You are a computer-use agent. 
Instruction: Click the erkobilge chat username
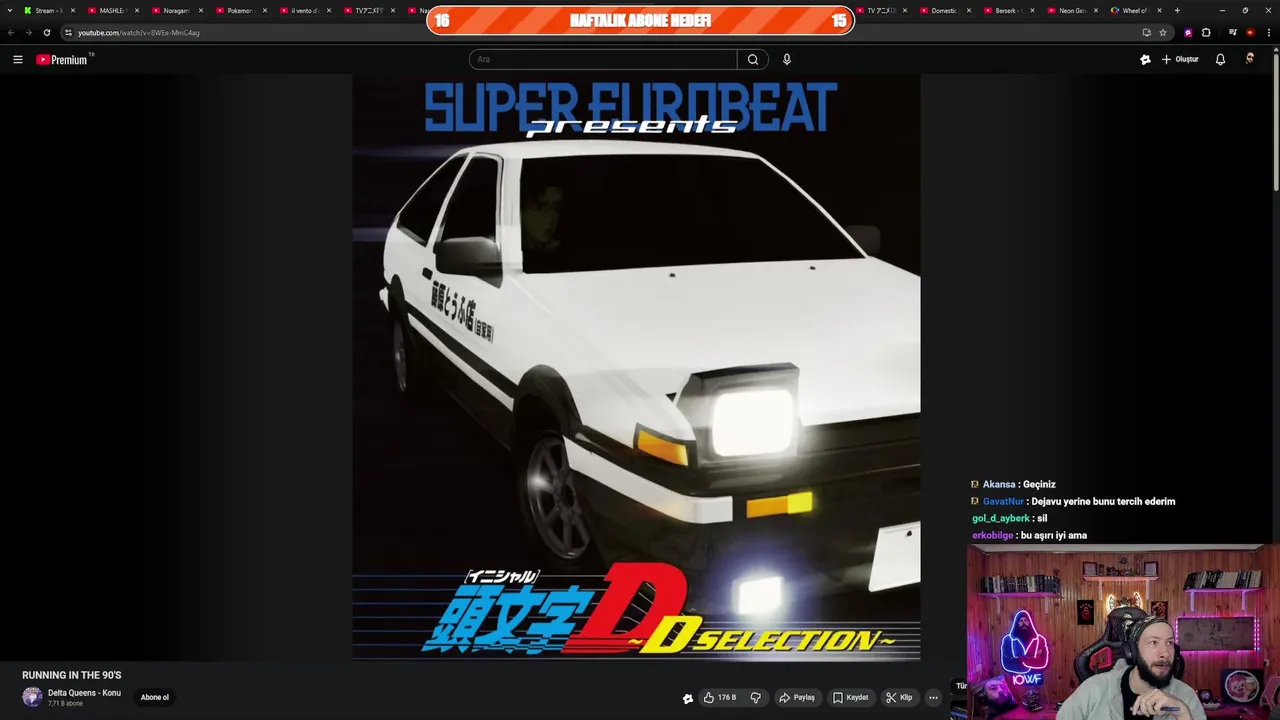[x=992, y=535]
